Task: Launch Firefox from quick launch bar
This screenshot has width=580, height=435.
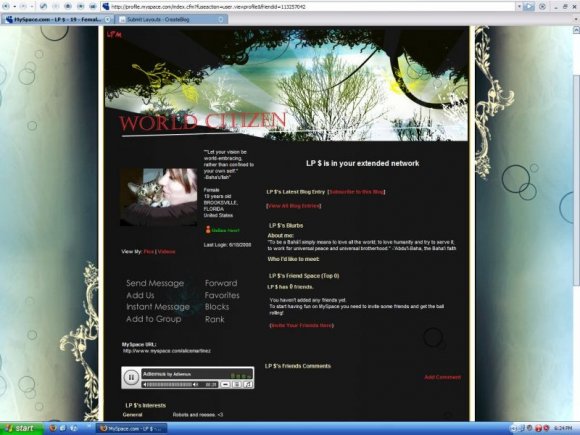Action: point(53,428)
